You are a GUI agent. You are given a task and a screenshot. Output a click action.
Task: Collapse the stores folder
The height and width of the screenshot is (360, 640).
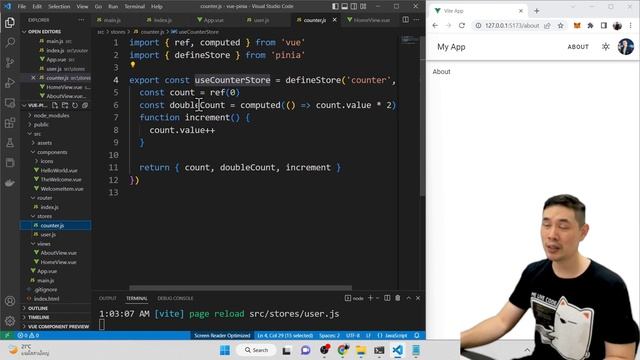tap(44, 216)
